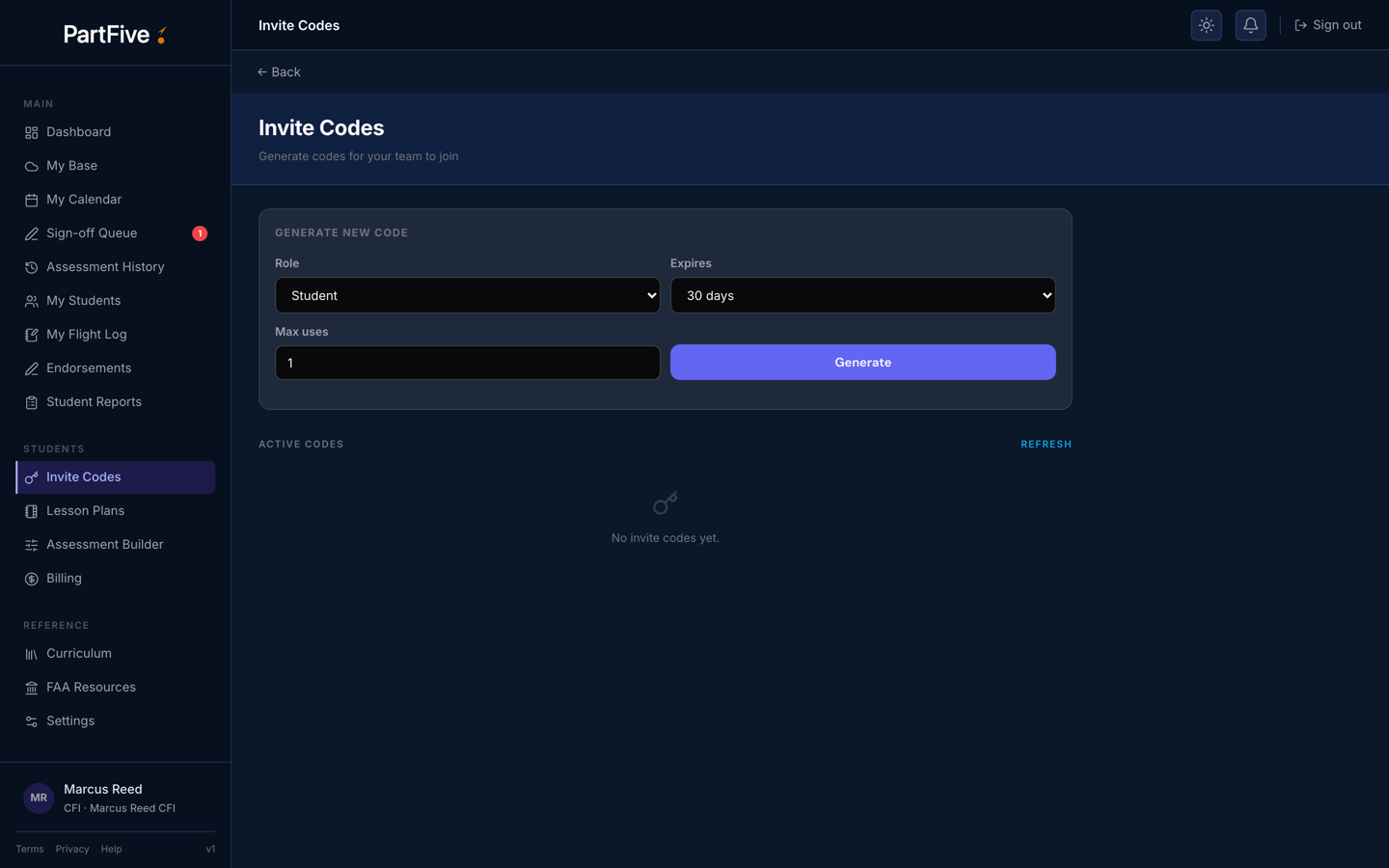1389x868 pixels.
Task: Open the Help link in footer
Action: 111,850
